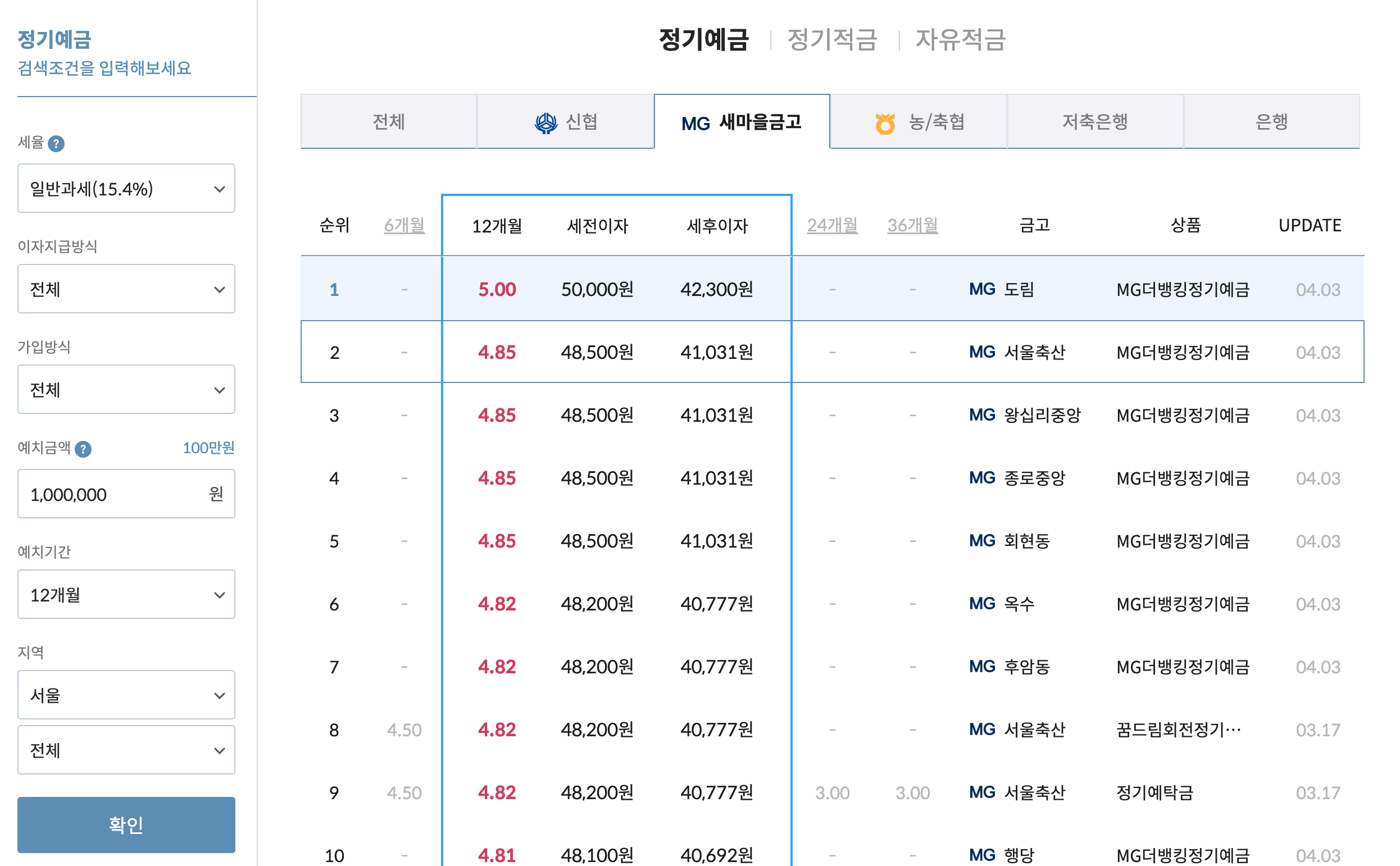This screenshot has width=1400, height=866.
Task: Sort by the 6개월 column header
Action: click(x=404, y=226)
